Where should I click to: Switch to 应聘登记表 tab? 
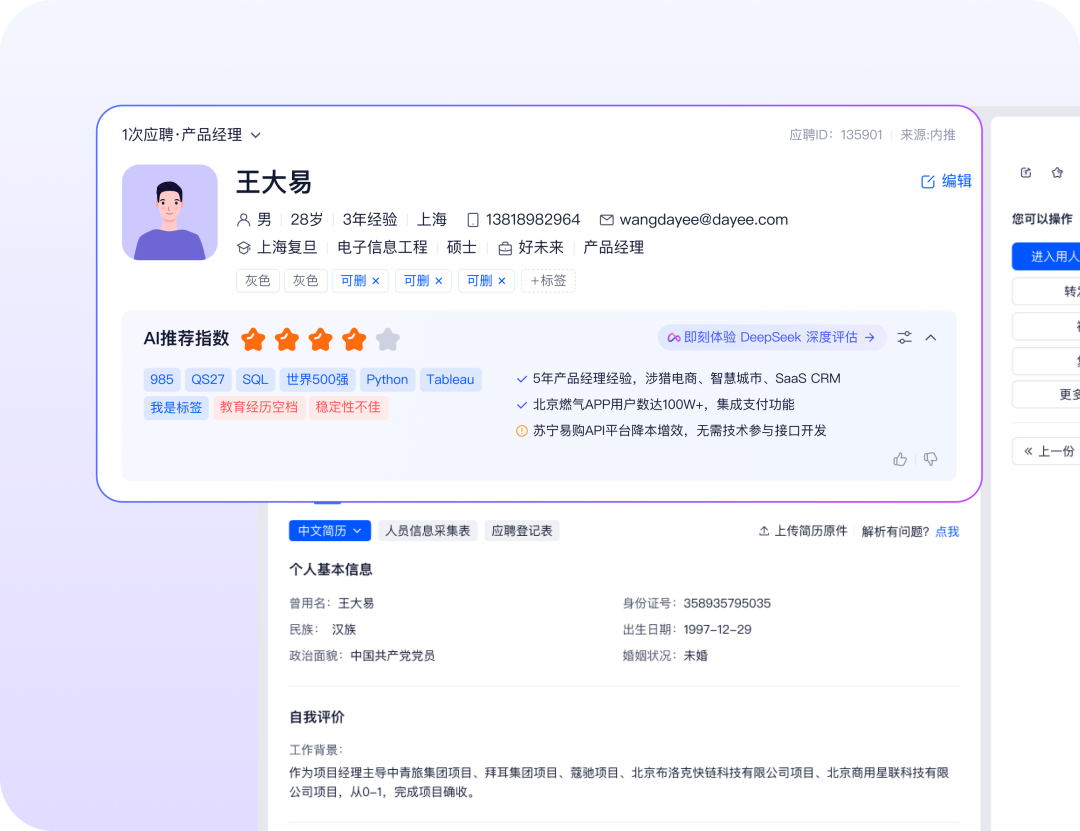click(521, 531)
